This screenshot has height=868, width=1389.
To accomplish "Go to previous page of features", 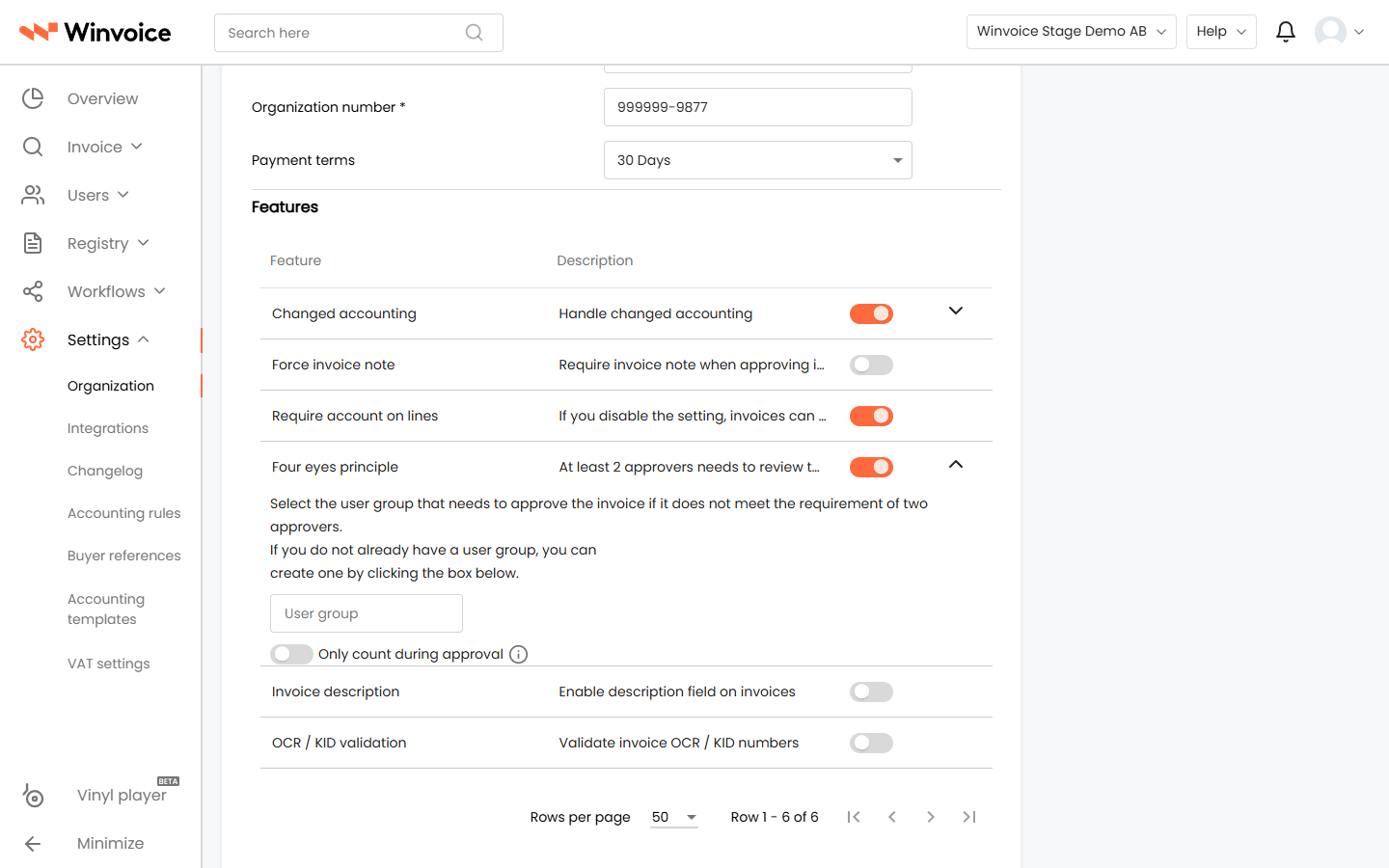I will (892, 817).
